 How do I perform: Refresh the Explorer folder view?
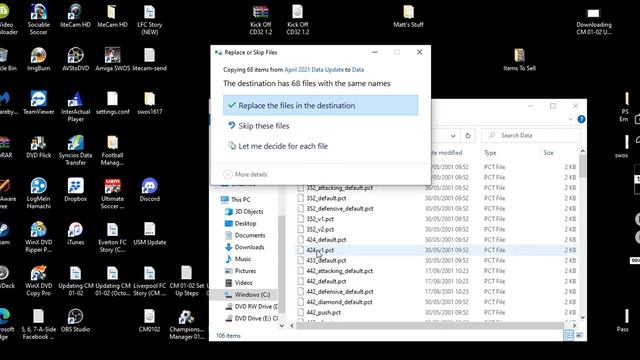[x=468, y=136]
